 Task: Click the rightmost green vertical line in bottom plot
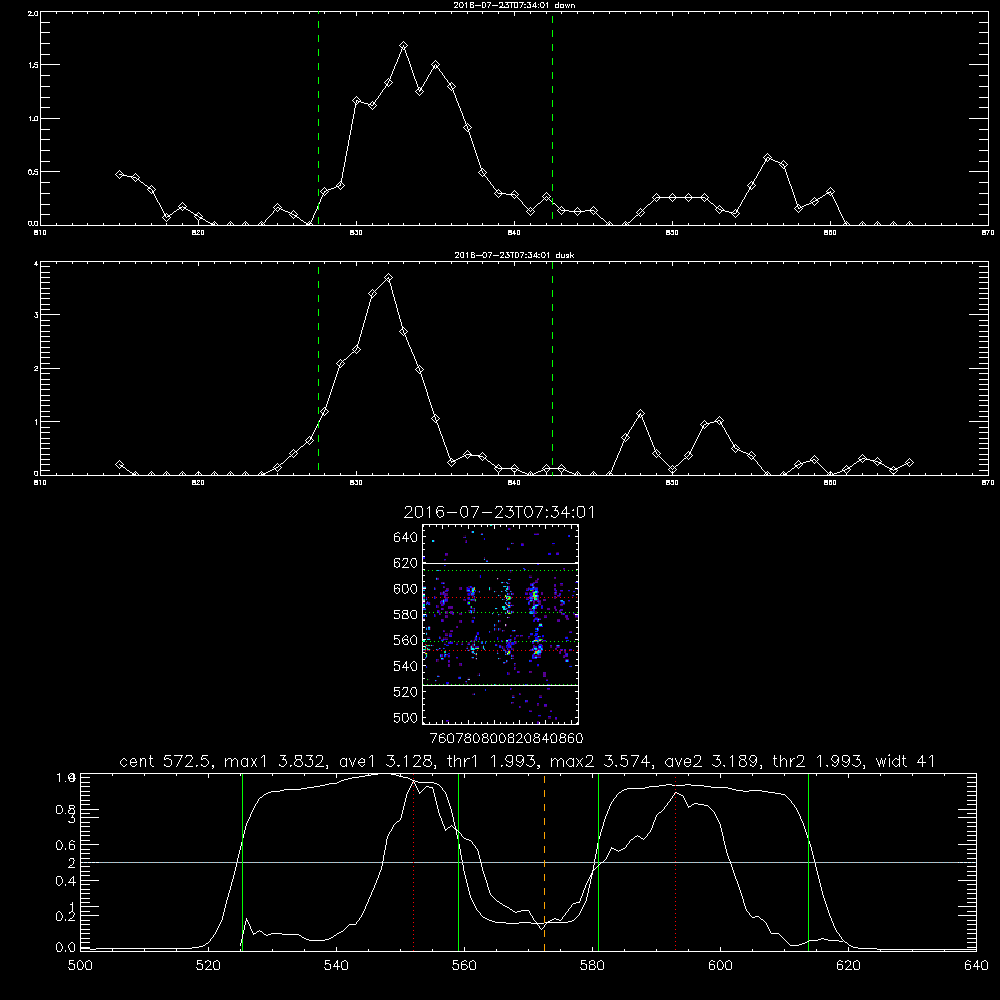808,862
